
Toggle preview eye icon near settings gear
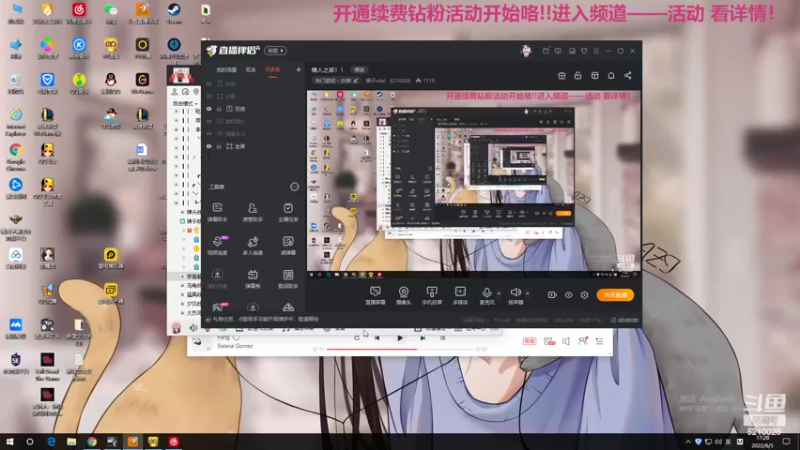click(568, 295)
